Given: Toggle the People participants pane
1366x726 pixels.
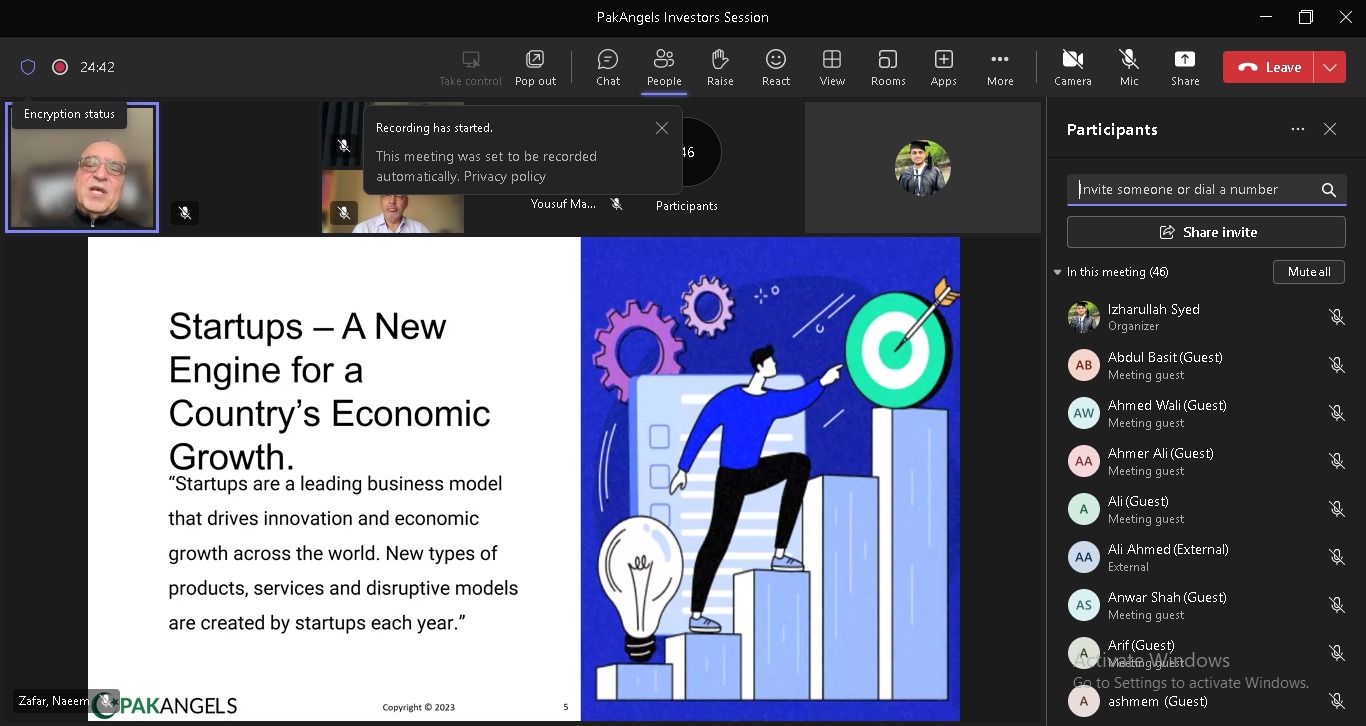Looking at the screenshot, I should (x=664, y=67).
